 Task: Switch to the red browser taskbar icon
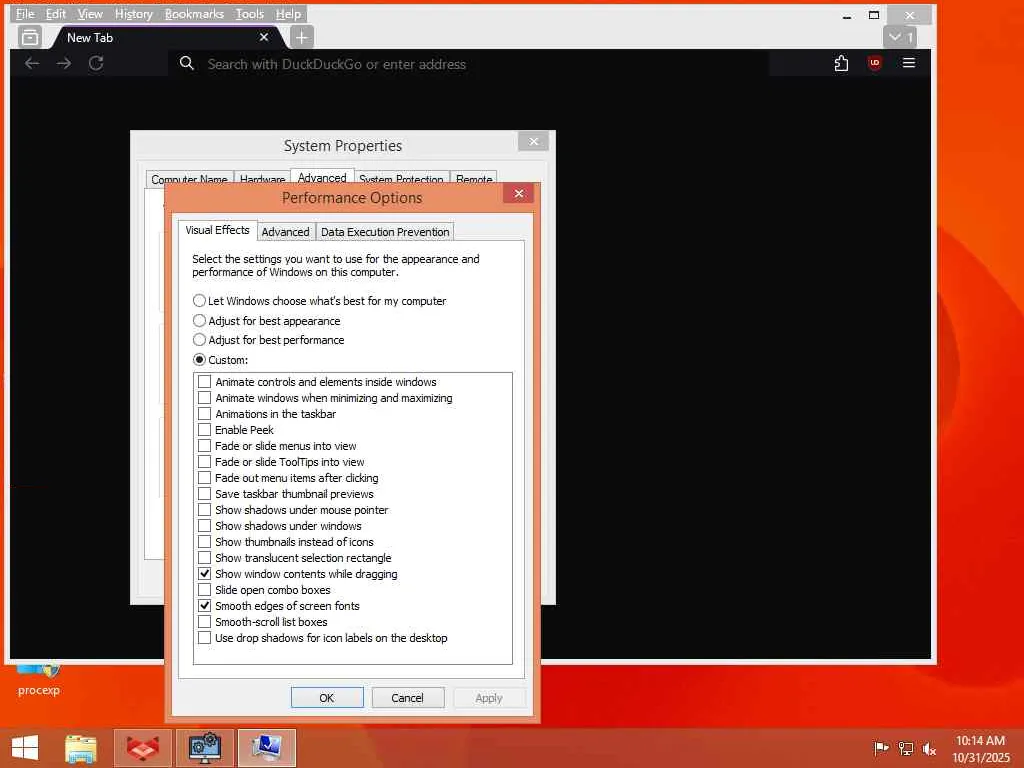pos(143,748)
